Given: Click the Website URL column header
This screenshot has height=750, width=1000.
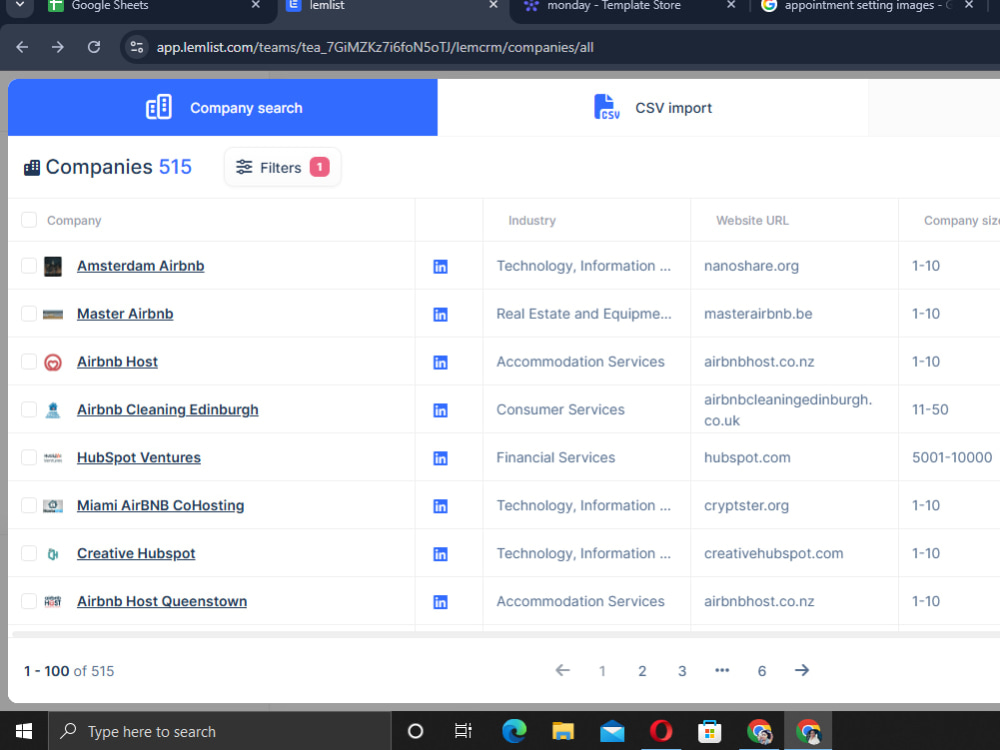Looking at the screenshot, I should (x=752, y=220).
